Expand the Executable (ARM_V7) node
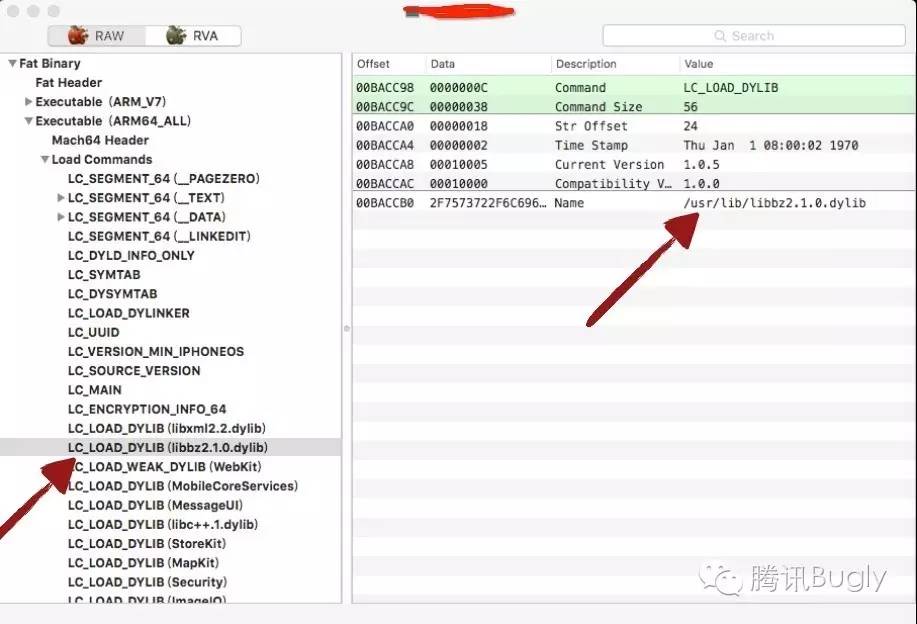The width and height of the screenshot is (917, 624). coord(29,102)
